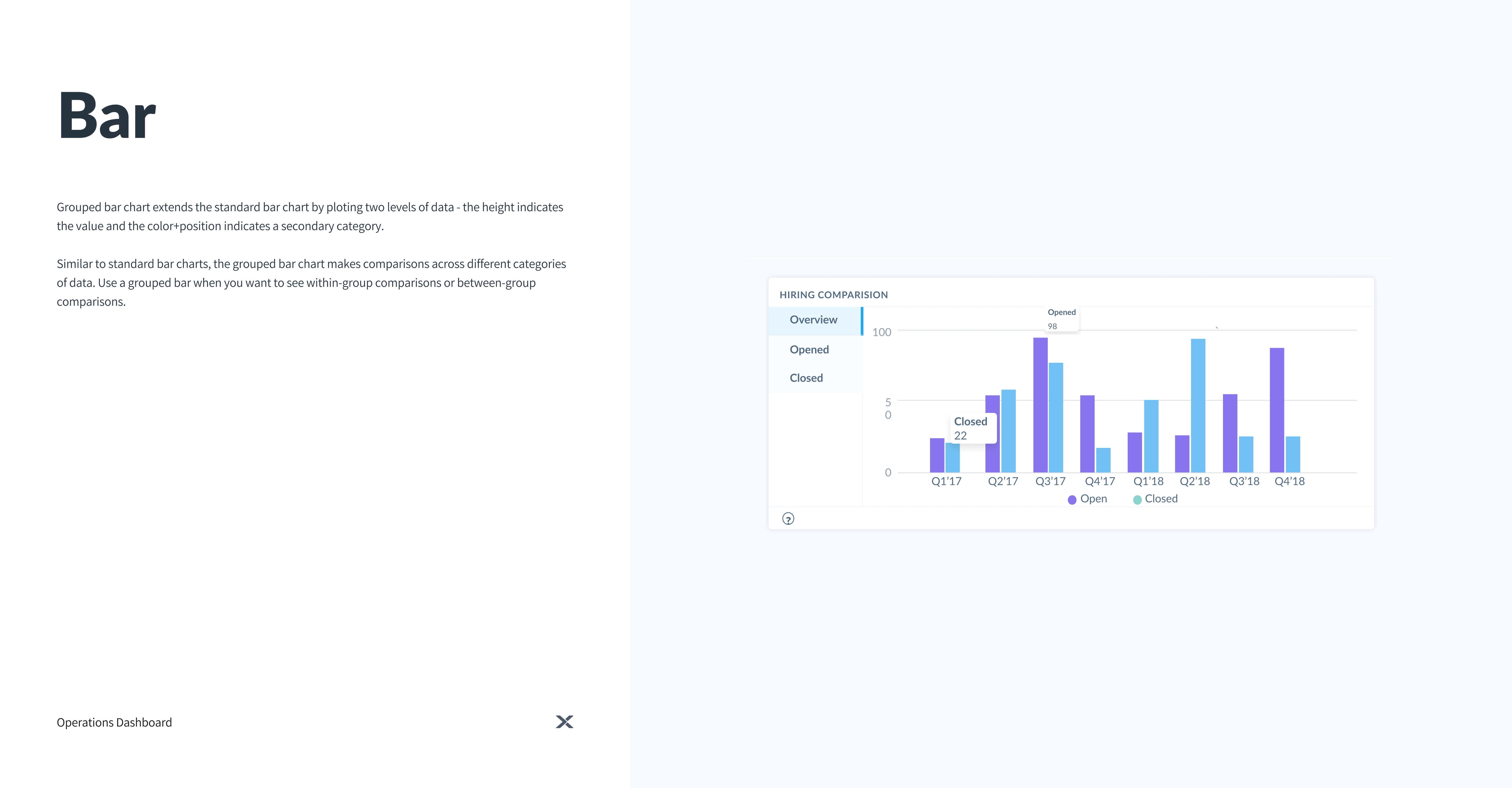Viewport: 1512px width, 788px height.
Task: Toggle the Closed series legend label
Action: click(x=1161, y=499)
